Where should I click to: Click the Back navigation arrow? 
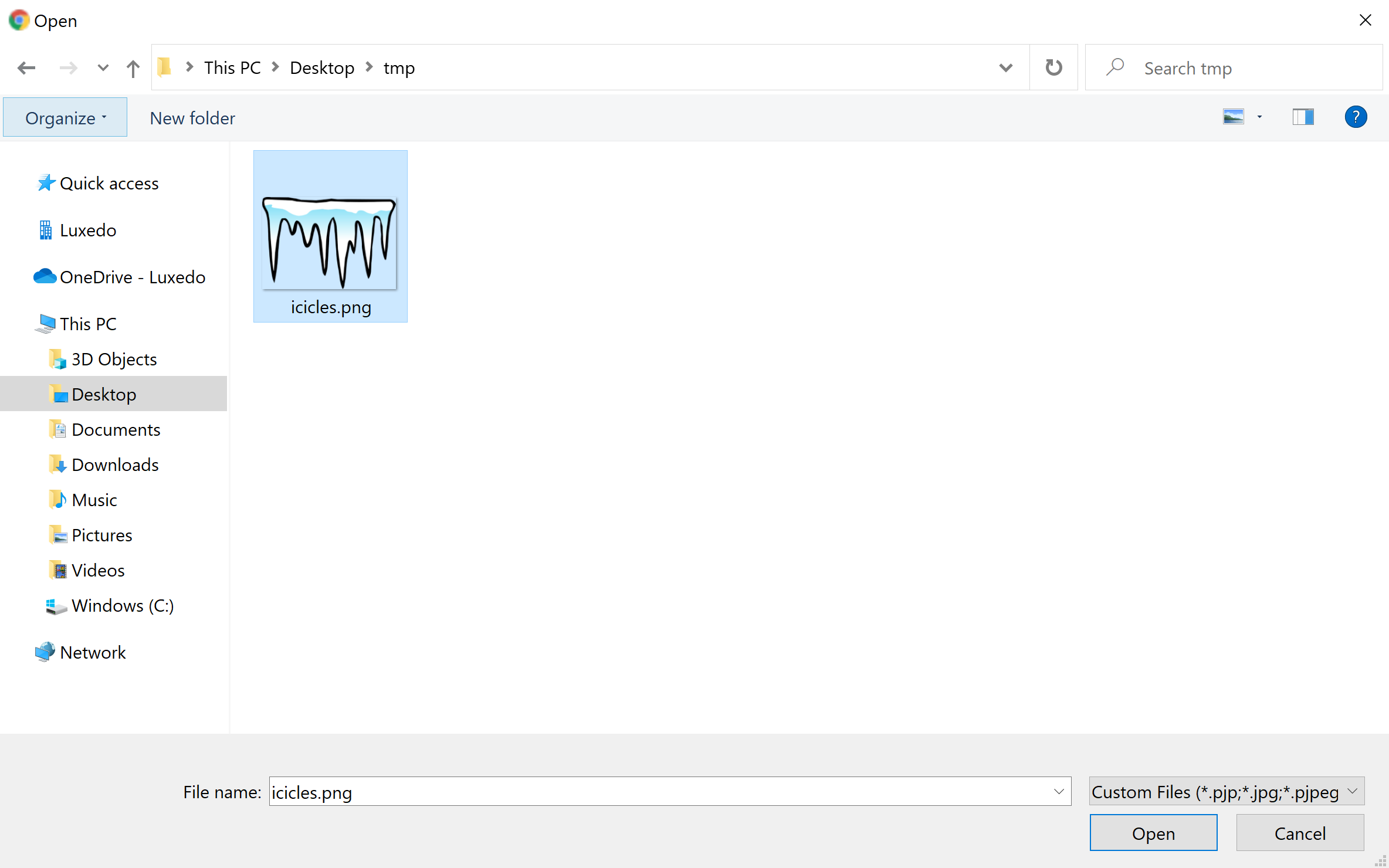point(26,68)
